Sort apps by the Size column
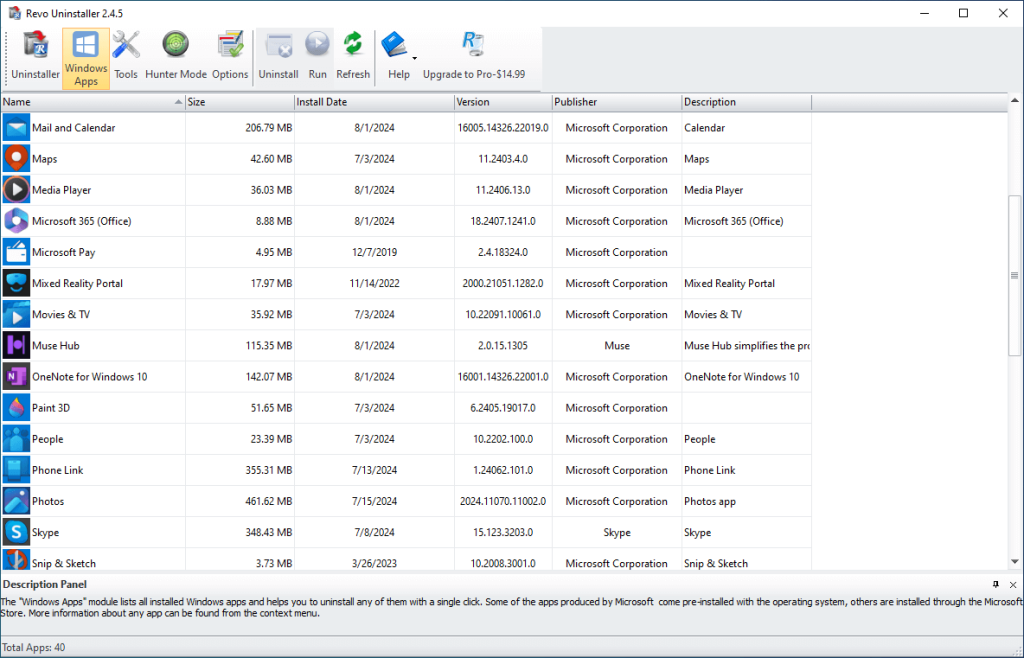Image resolution: width=1024 pixels, height=658 pixels. 239,101
